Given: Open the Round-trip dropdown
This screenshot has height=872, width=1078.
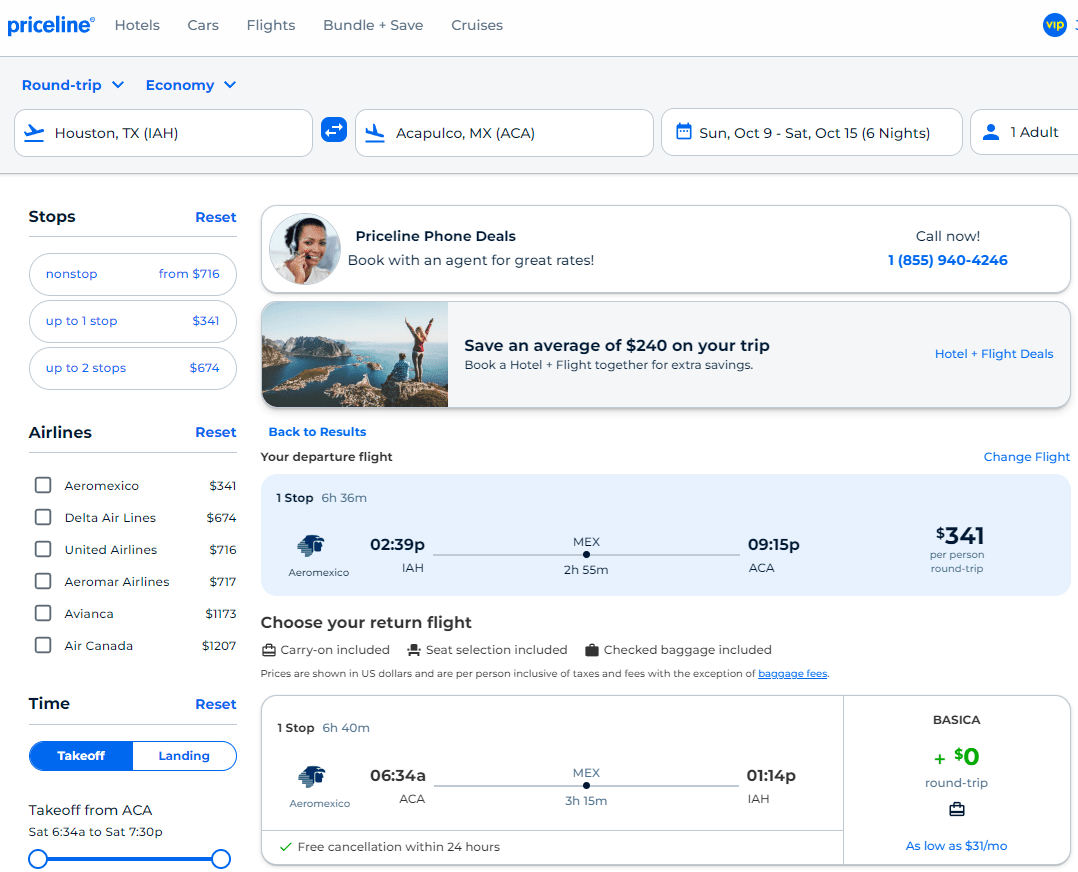Looking at the screenshot, I should [73, 85].
